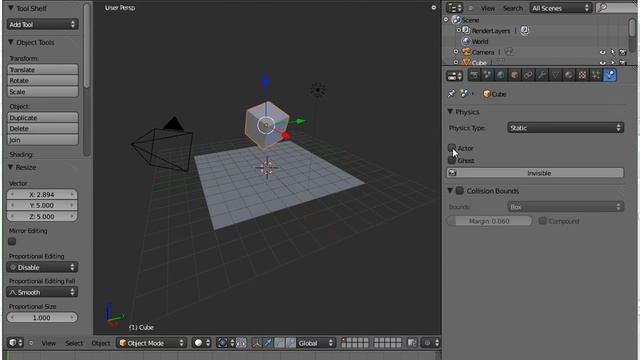The image size is (640, 360).
Task: Collapse the Resize operator panel
Action: pyautogui.click(x=11, y=167)
